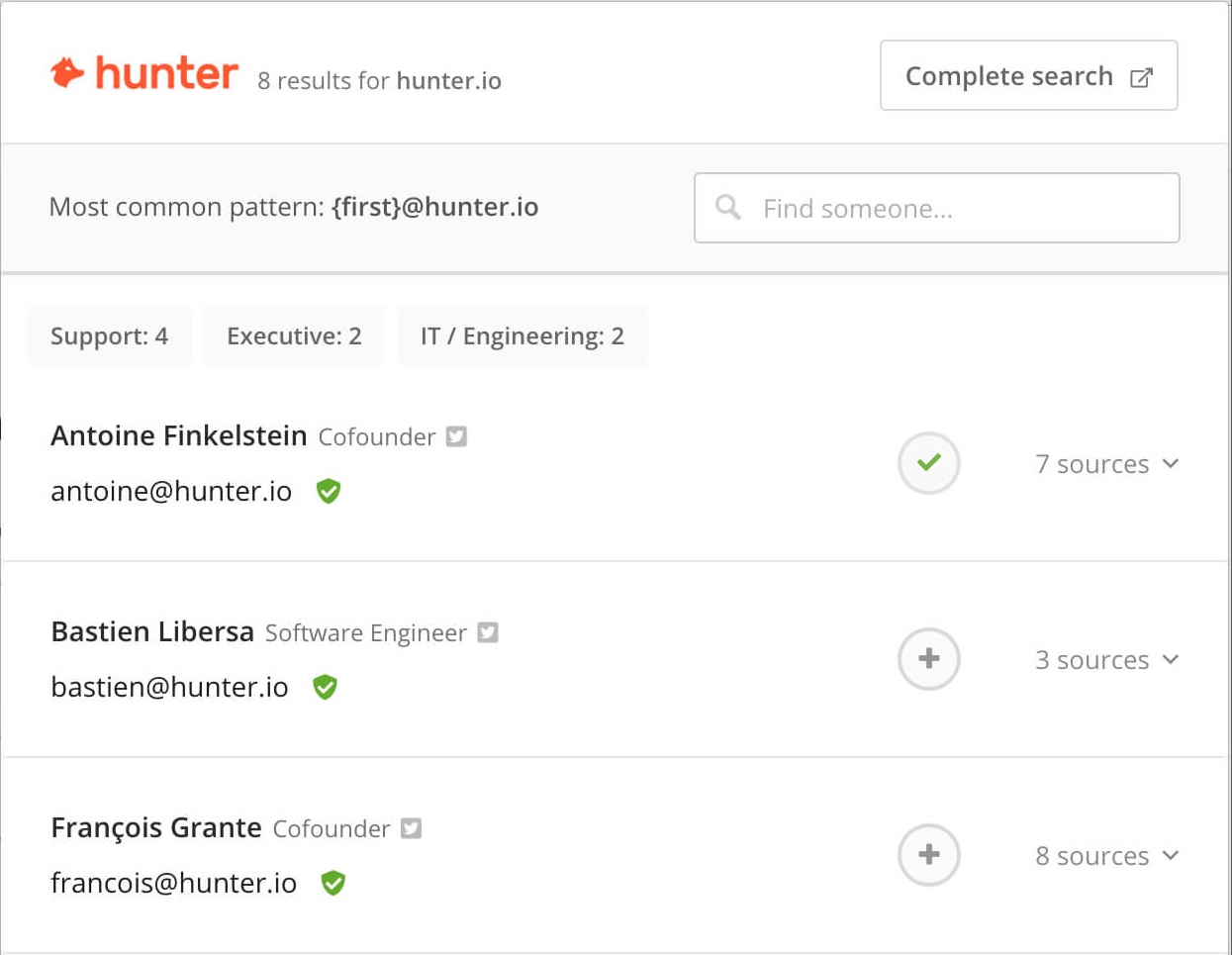Open Bastien Libersa's Twitter profile icon
Viewport: 1232px width, 955px height.
[x=488, y=632]
